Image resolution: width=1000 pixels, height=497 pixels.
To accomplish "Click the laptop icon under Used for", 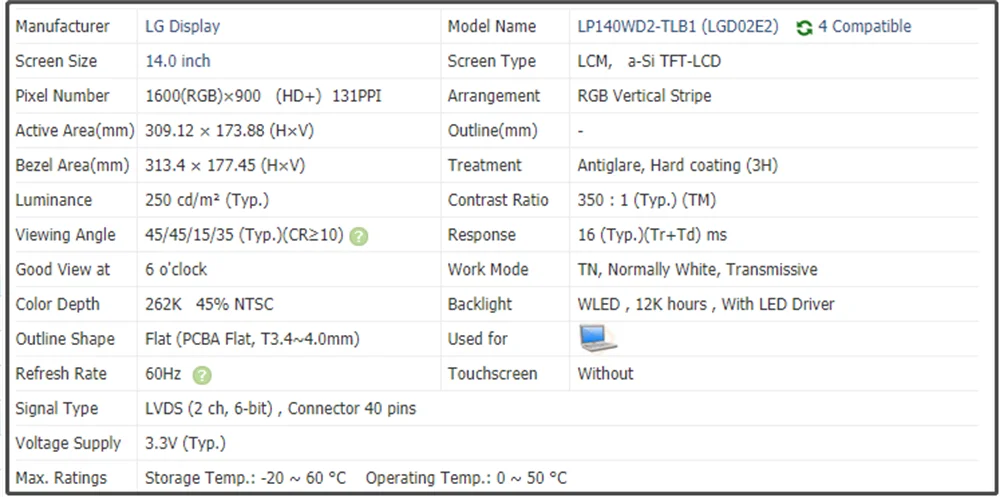I will [598, 339].
